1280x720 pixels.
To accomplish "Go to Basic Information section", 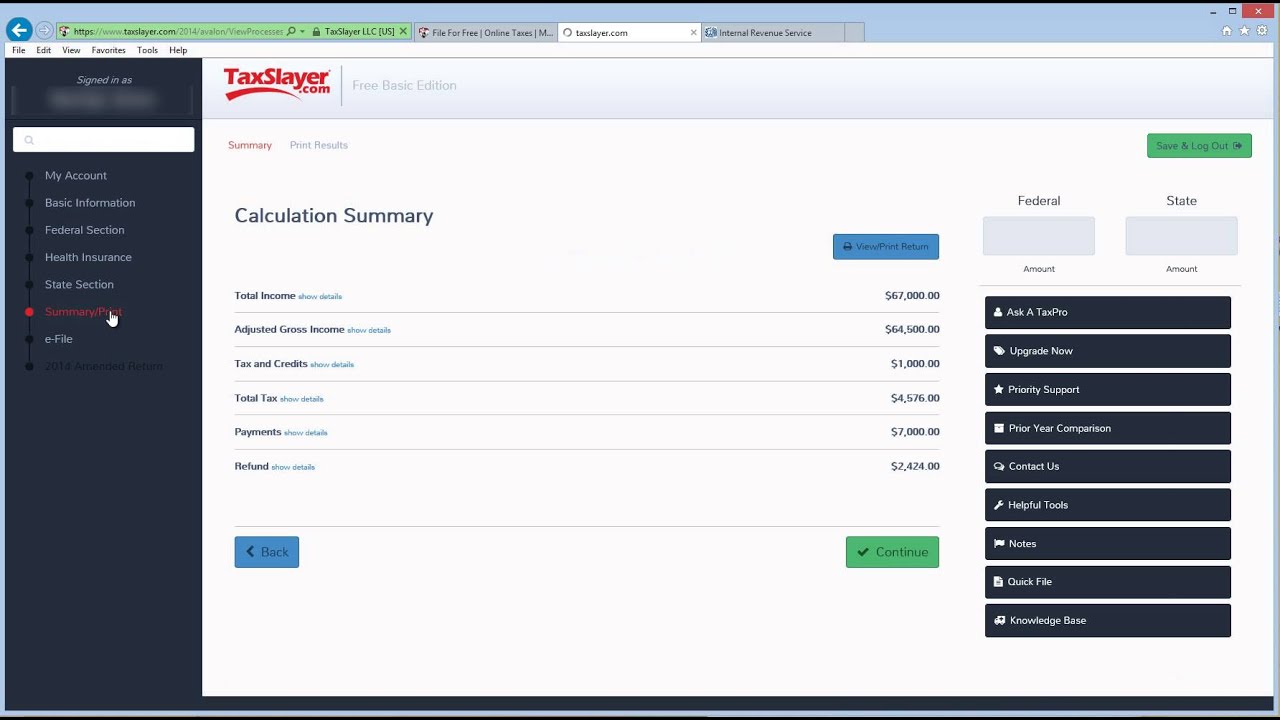I will pyautogui.click(x=90, y=203).
